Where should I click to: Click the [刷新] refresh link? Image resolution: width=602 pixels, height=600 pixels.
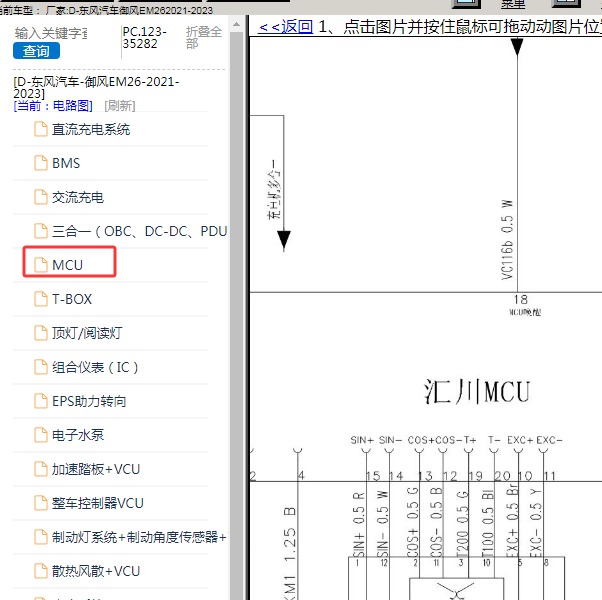coord(120,106)
